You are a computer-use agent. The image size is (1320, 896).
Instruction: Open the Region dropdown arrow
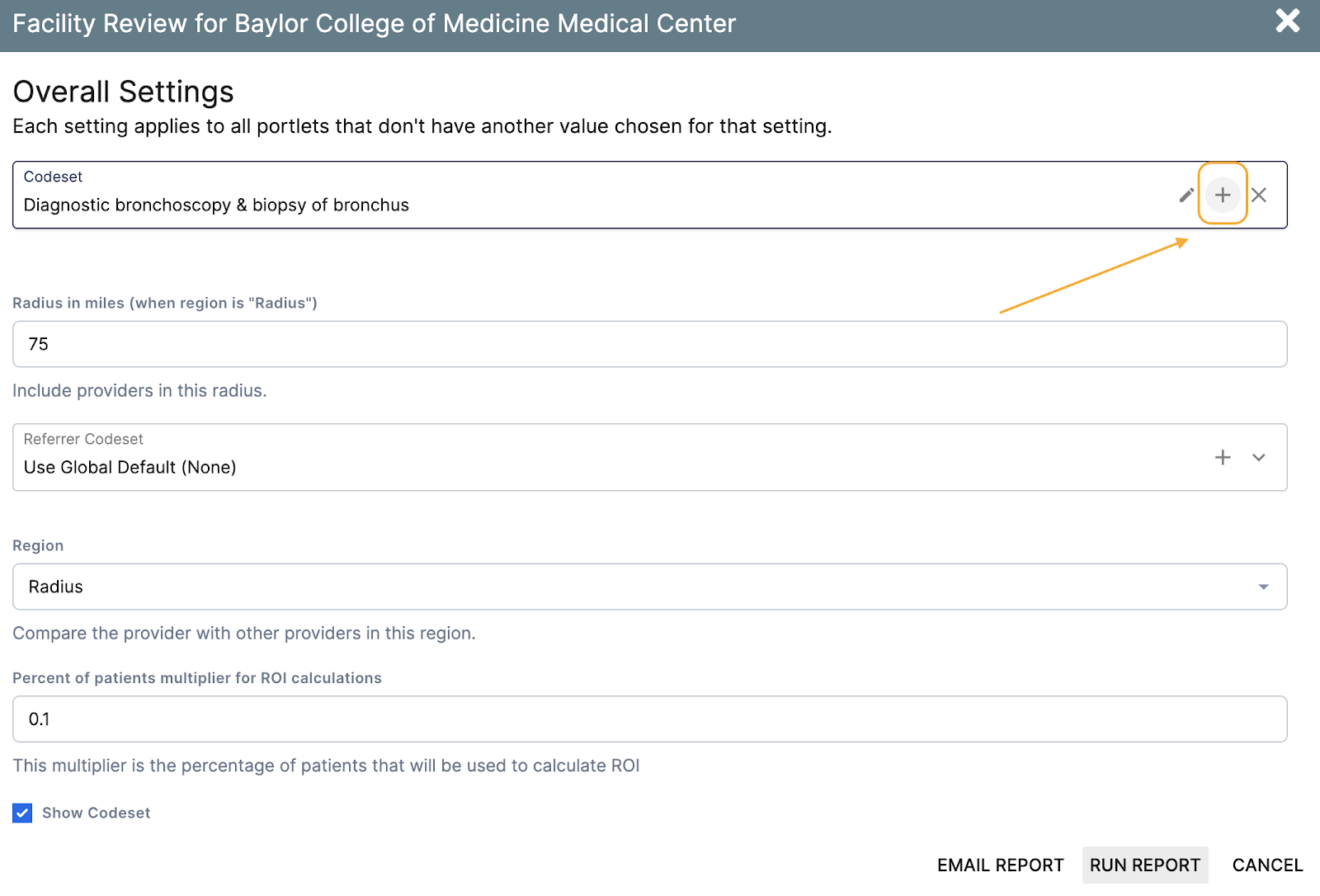1263,587
